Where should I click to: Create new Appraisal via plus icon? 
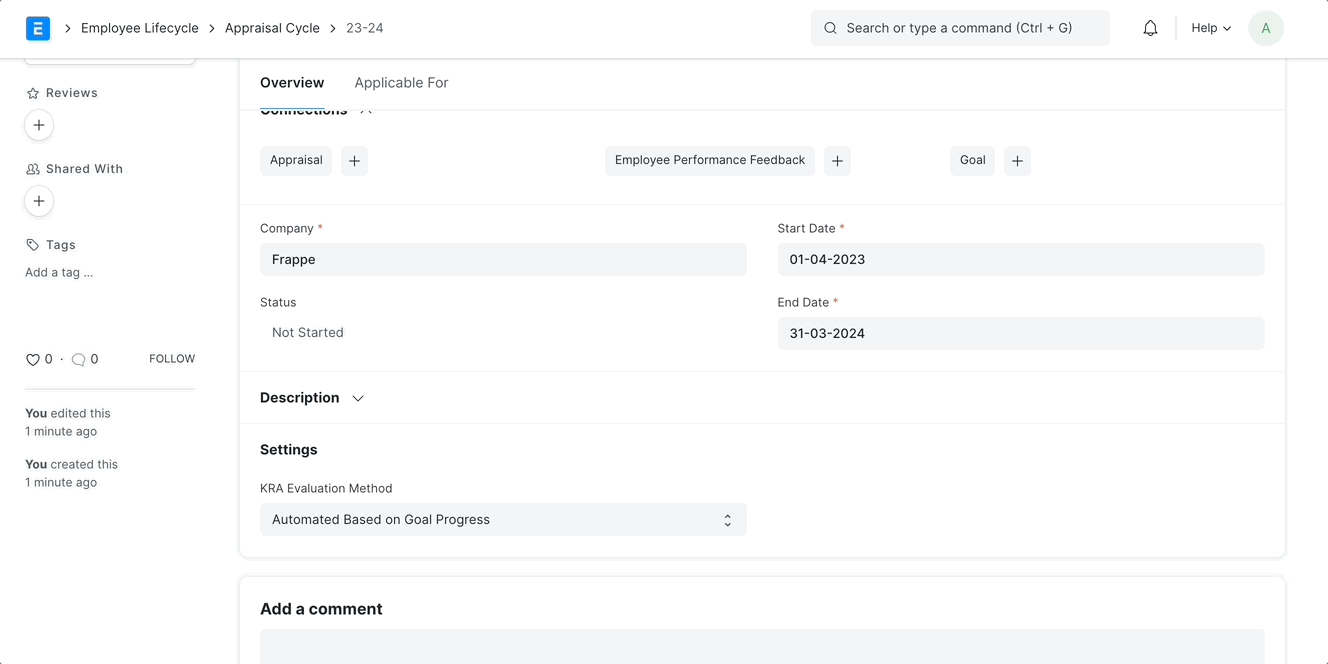(x=354, y=161)
